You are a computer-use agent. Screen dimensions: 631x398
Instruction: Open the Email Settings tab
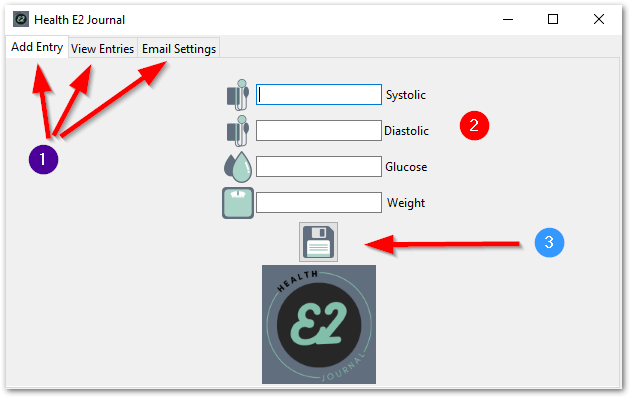pos(179,49)
